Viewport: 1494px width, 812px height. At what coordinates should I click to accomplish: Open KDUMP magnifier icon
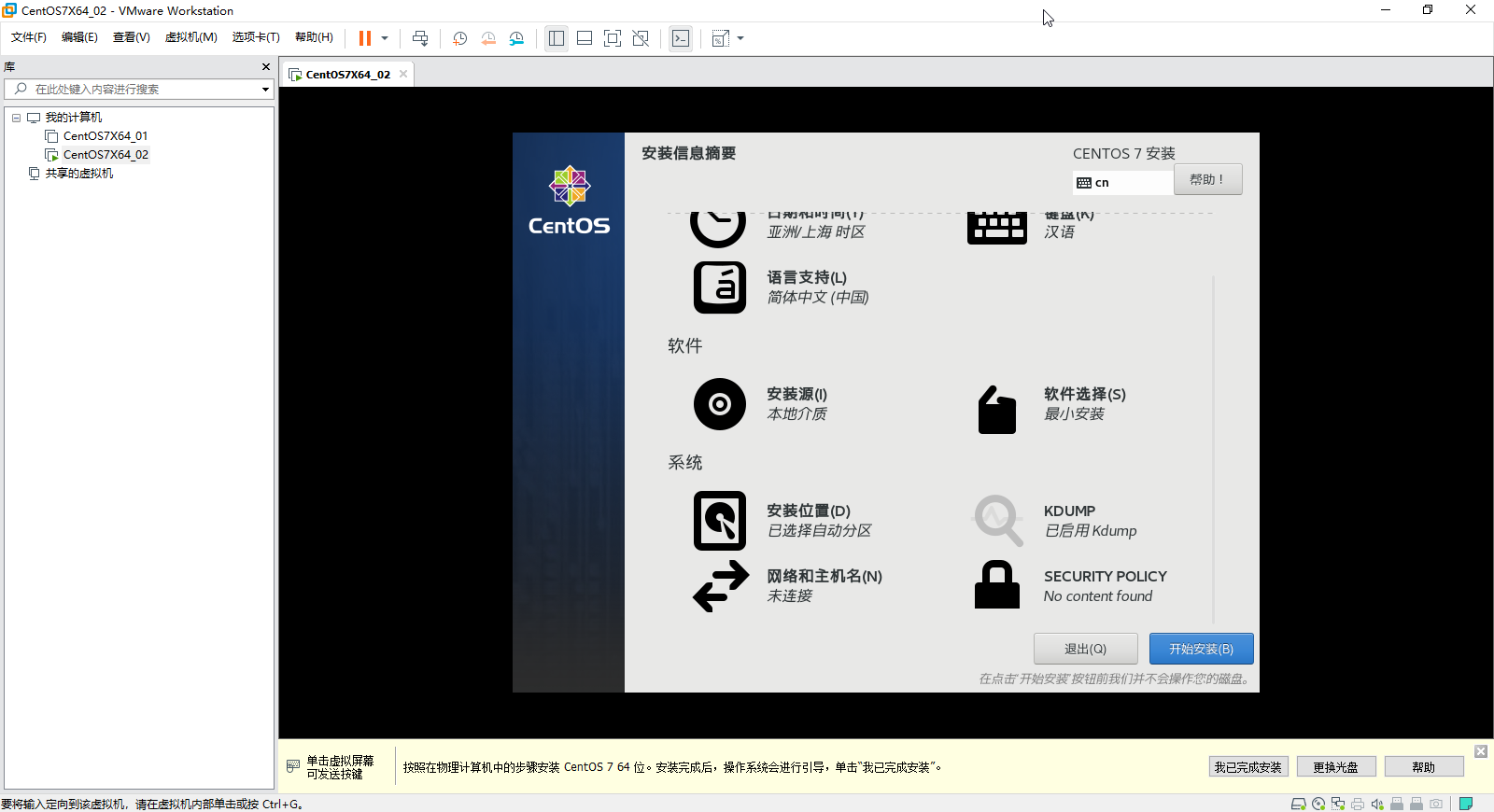point(998,520)
